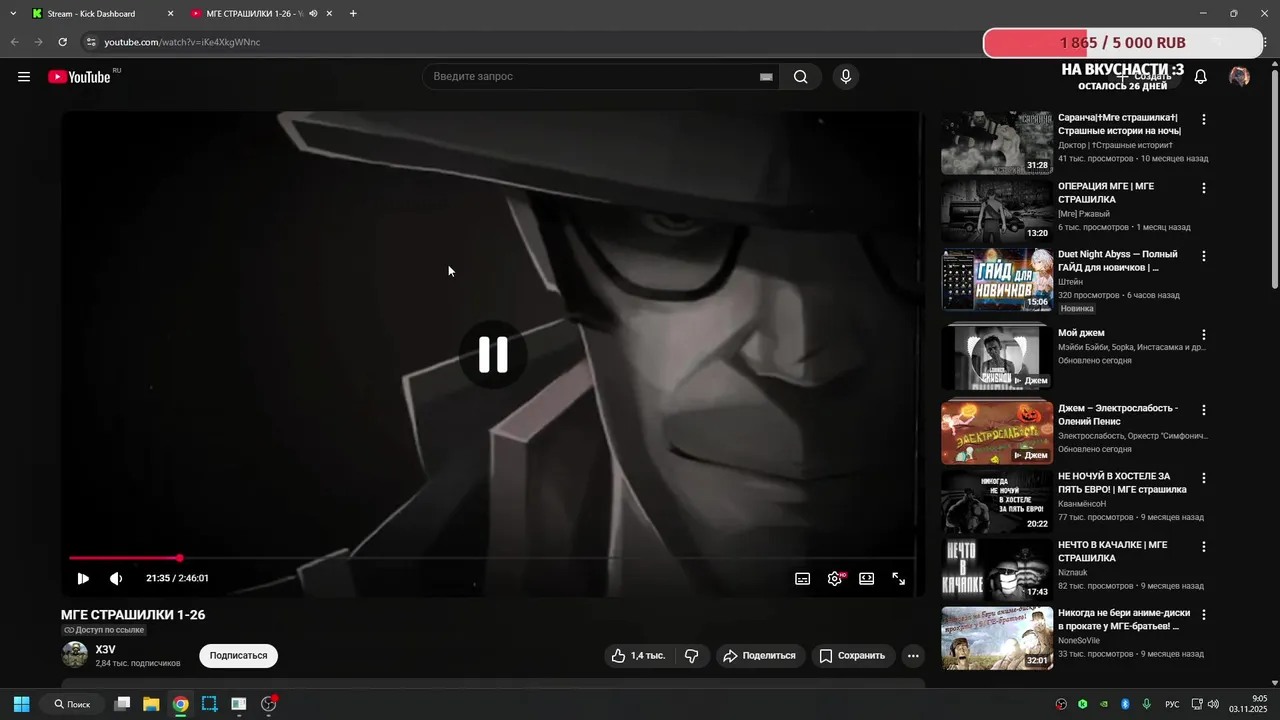Viewport: 1280px width, 720px height.
Task: Open Джем – Электрослабость mix thumbnail
Action: (x=997, y=433)
